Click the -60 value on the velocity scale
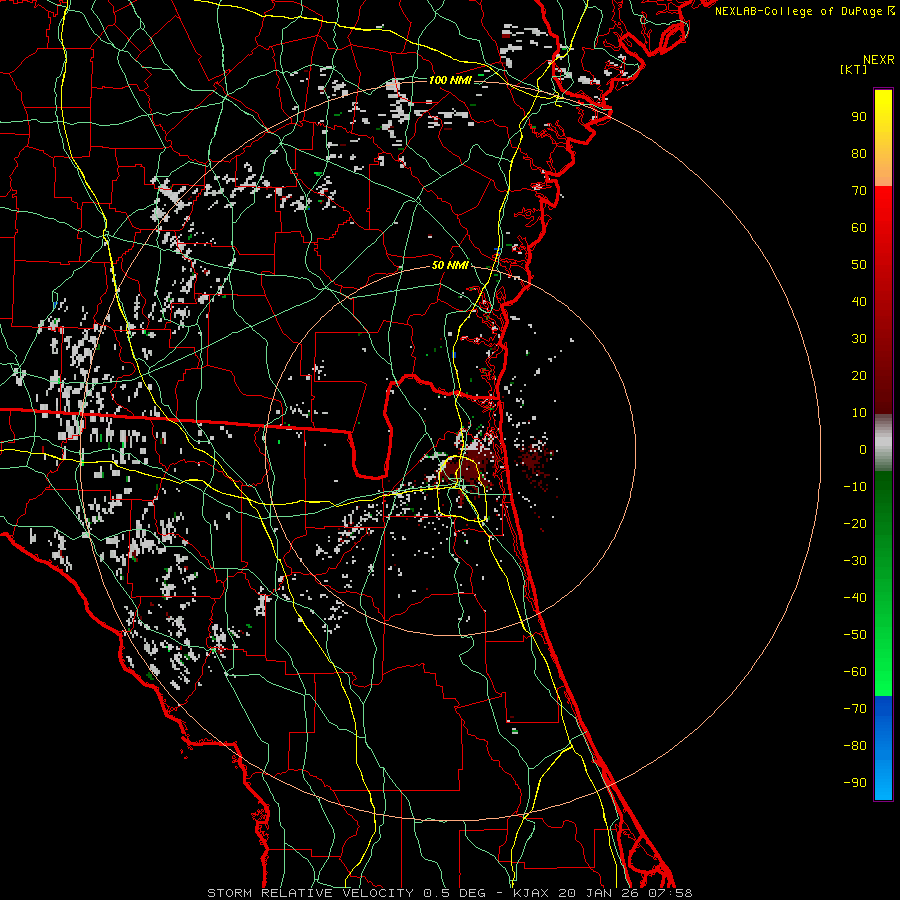The image size is (900, 900). (855, 672)
